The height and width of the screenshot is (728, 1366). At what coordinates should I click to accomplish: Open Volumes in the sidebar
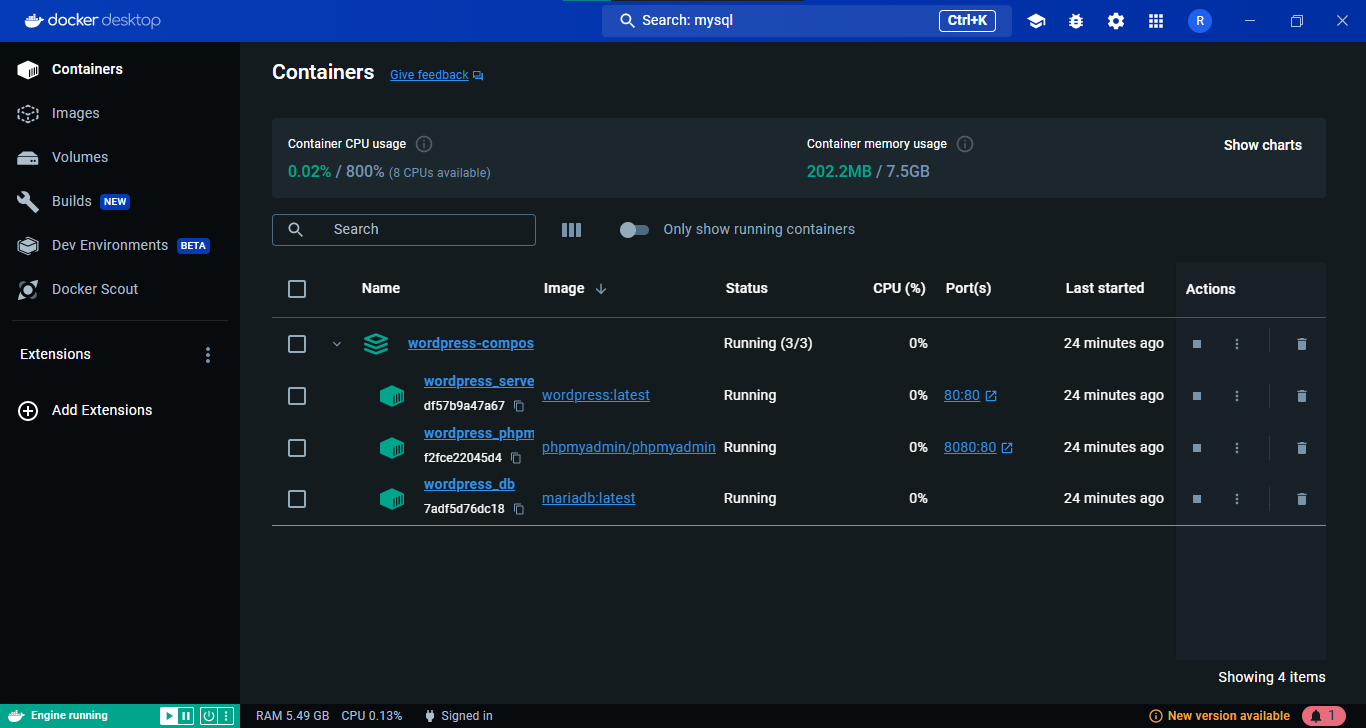[120, 157]
